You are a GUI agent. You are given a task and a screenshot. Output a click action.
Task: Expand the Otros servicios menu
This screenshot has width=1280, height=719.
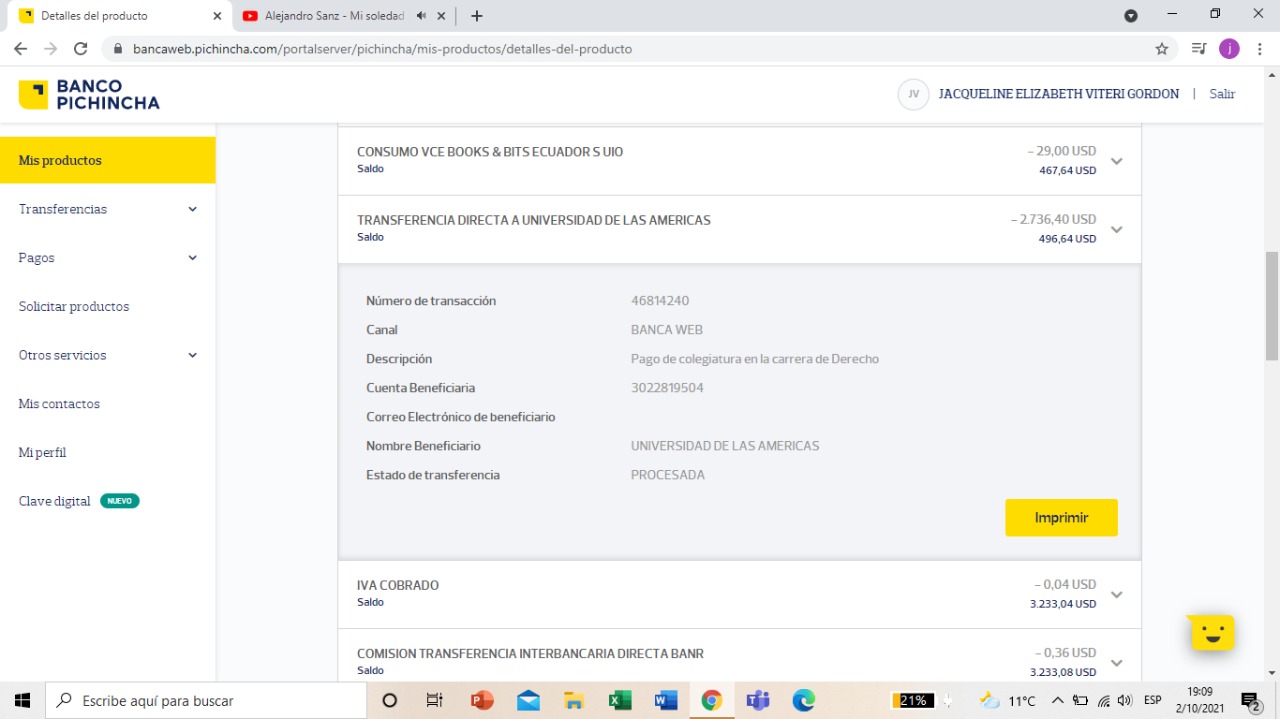[107, 355]
